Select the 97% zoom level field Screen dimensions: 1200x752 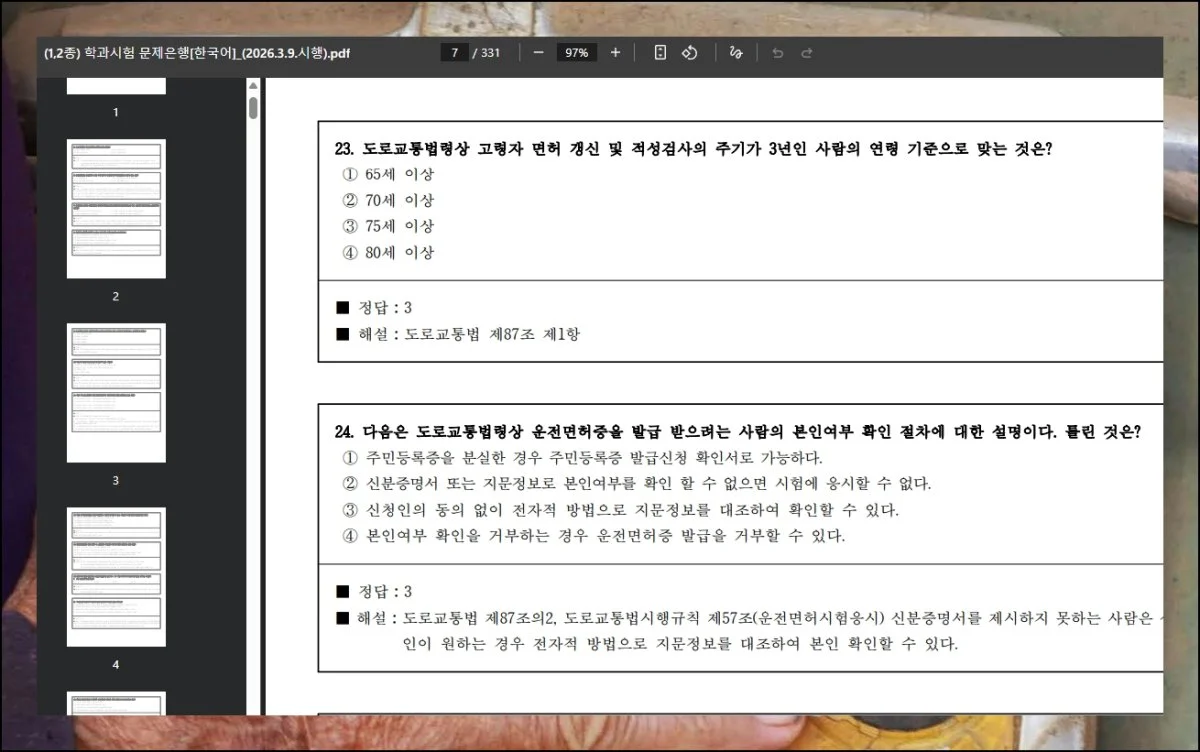point(576,53)
